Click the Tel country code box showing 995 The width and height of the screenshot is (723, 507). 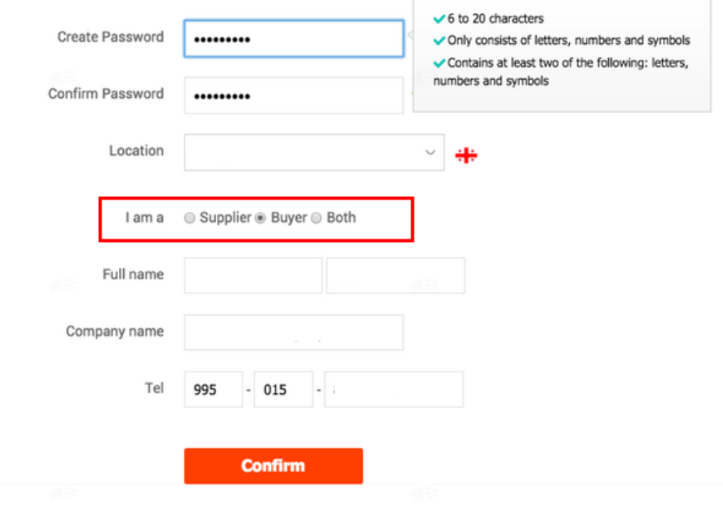tap(213, 389)
